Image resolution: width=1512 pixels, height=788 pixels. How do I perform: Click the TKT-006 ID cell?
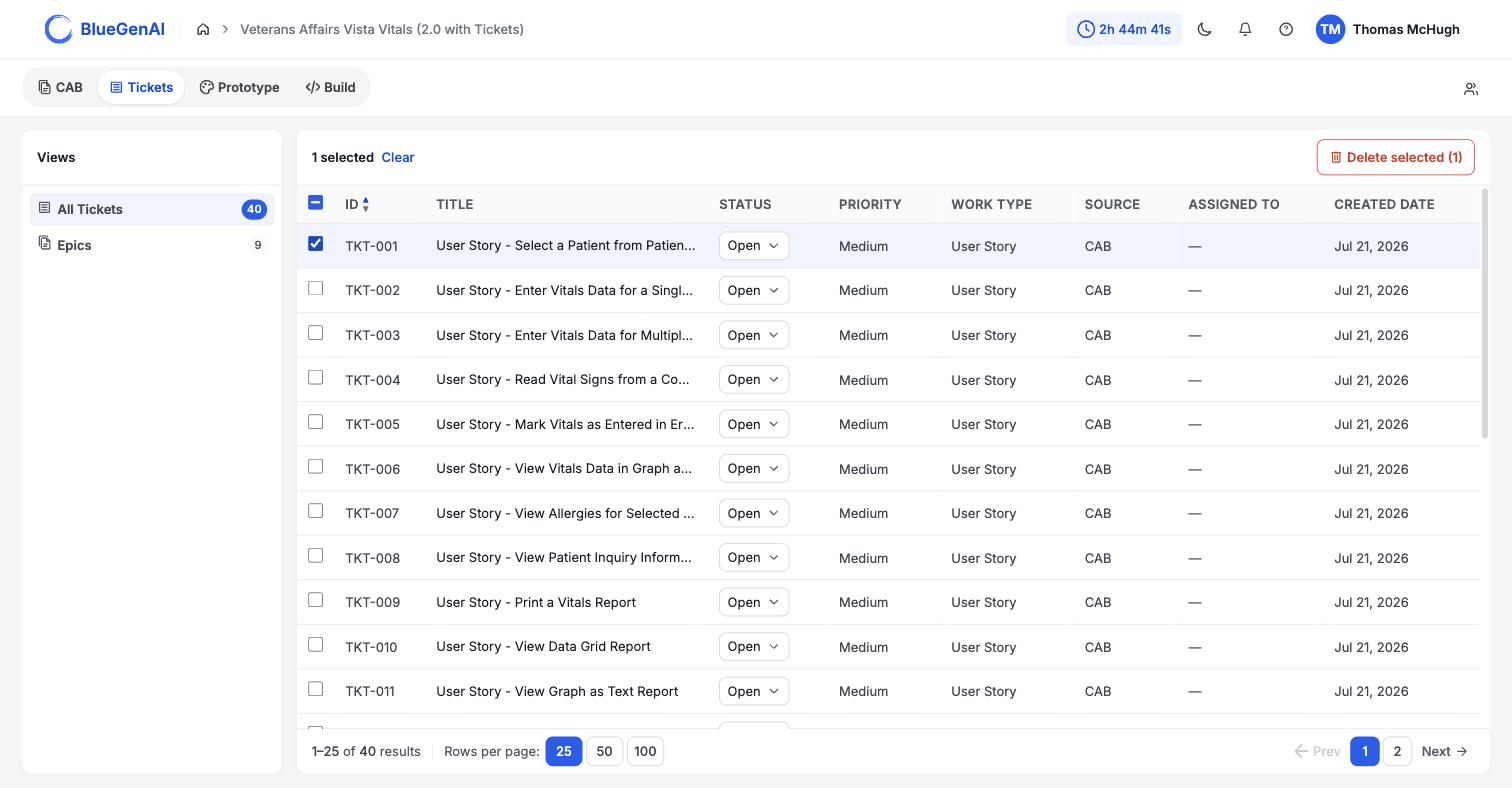372,469
